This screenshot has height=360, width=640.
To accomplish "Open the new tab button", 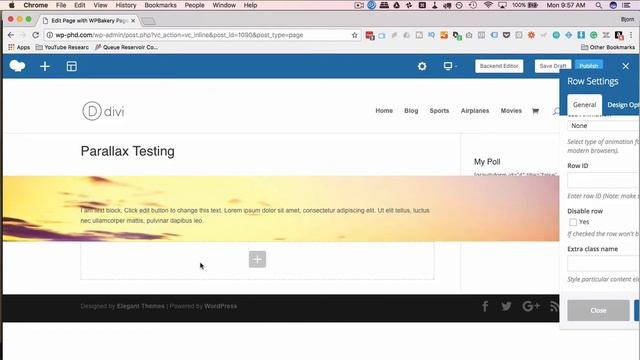I will [x=149, y=21].
